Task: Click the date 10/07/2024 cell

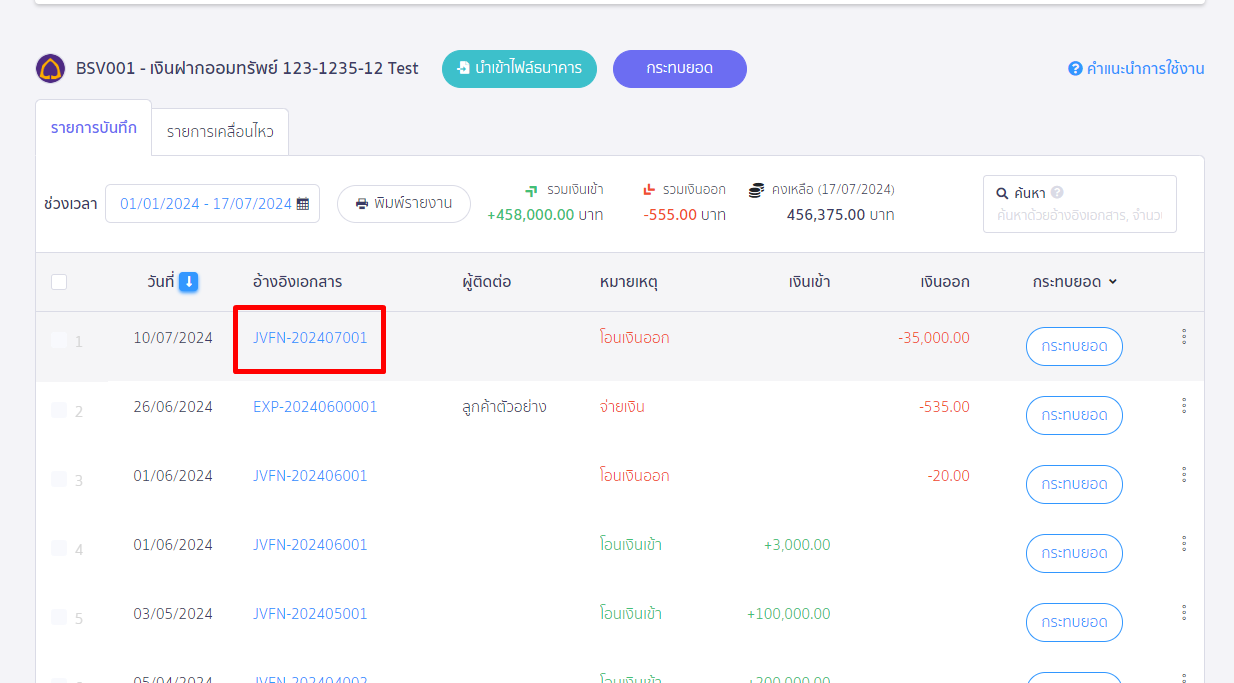Action: point(173,338)
